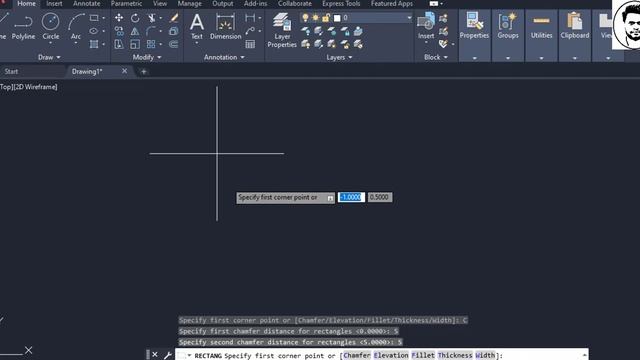
Task: Toggle layer 0 on/off light bulb
Action: pyautogui.click(x=305, y=18)
